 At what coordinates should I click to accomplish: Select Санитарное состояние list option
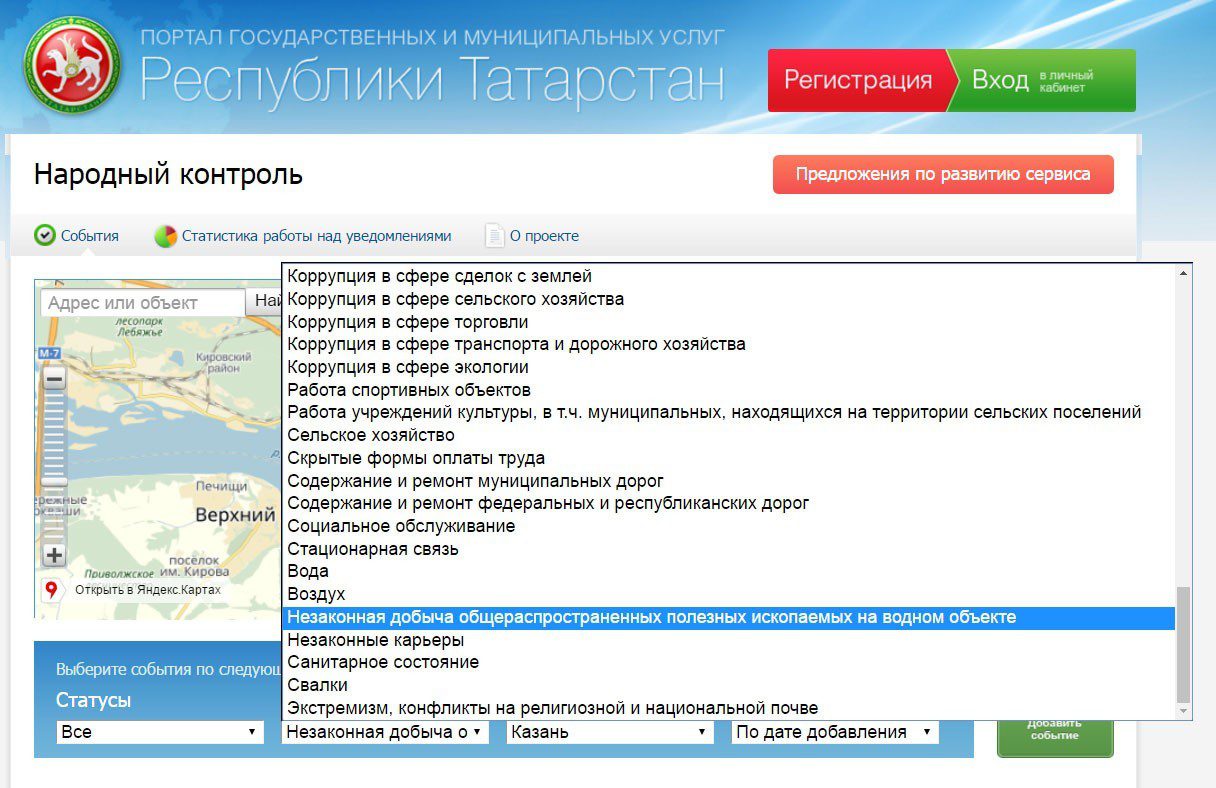click(x=383, y=662)
